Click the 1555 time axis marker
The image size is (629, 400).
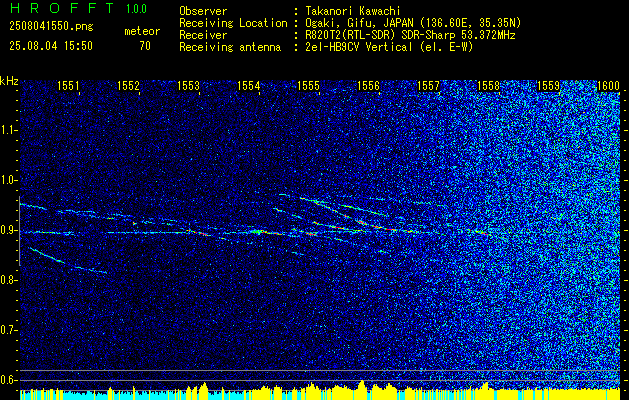coord(308,85)
